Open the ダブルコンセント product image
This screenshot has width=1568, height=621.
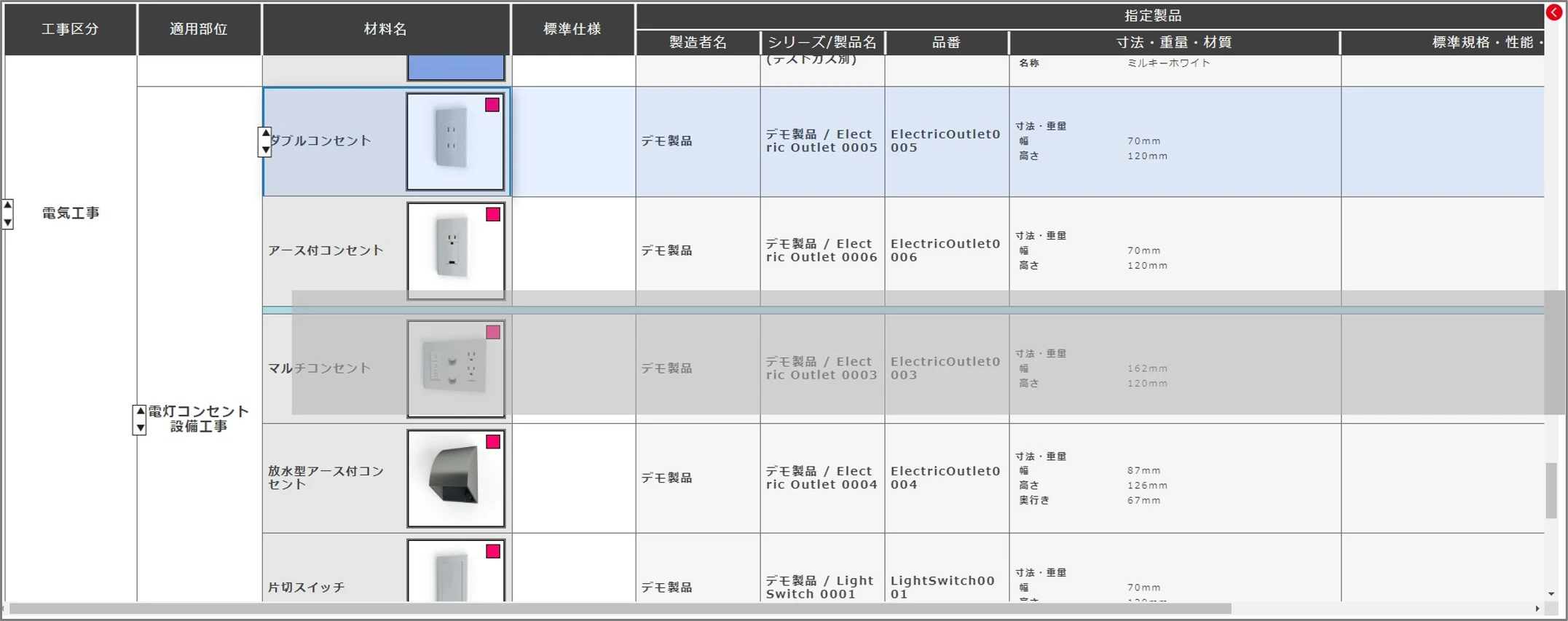pos(456,142)
